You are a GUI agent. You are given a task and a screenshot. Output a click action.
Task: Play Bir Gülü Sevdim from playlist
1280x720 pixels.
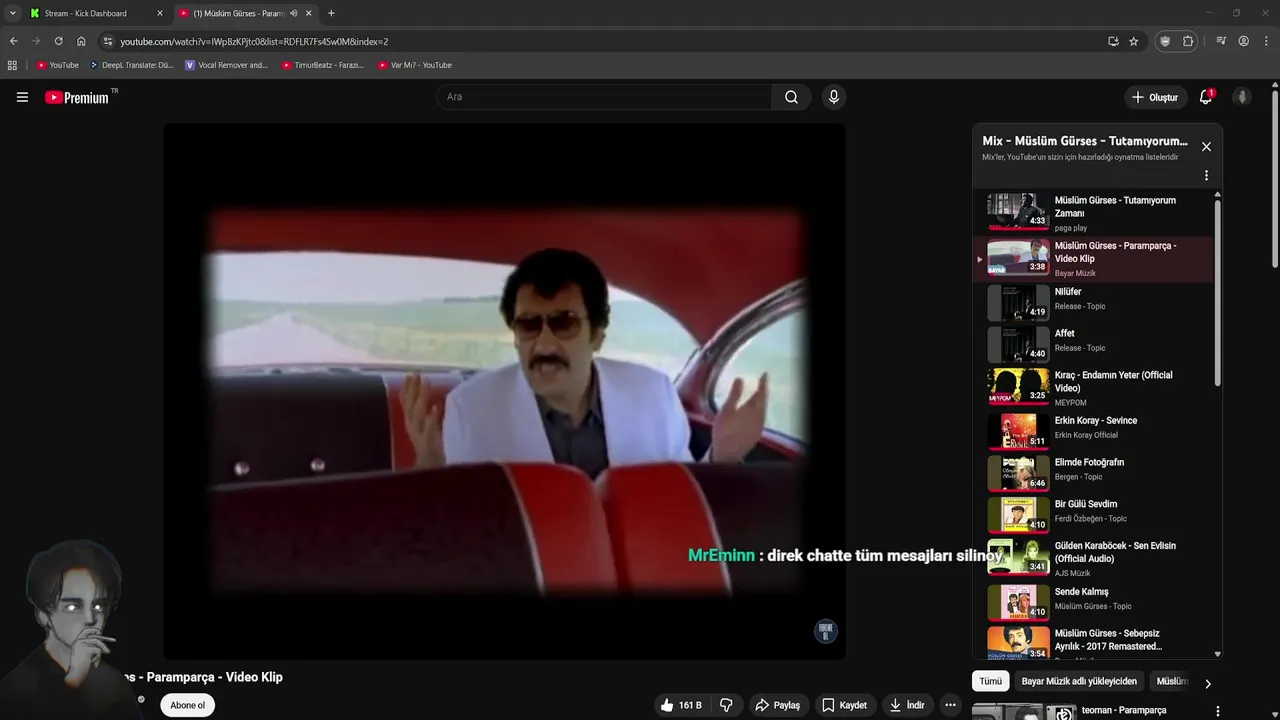point(1095,515)
